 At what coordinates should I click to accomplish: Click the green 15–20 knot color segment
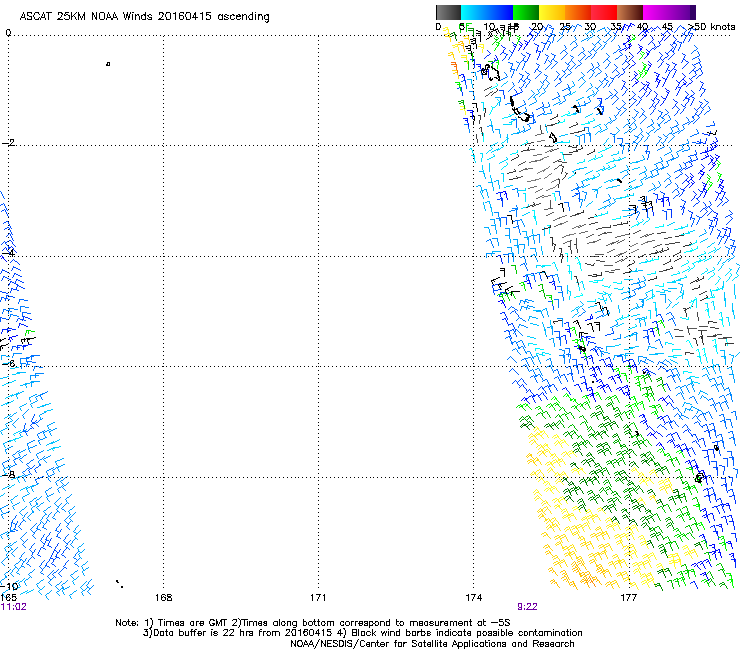coord(526,12)
